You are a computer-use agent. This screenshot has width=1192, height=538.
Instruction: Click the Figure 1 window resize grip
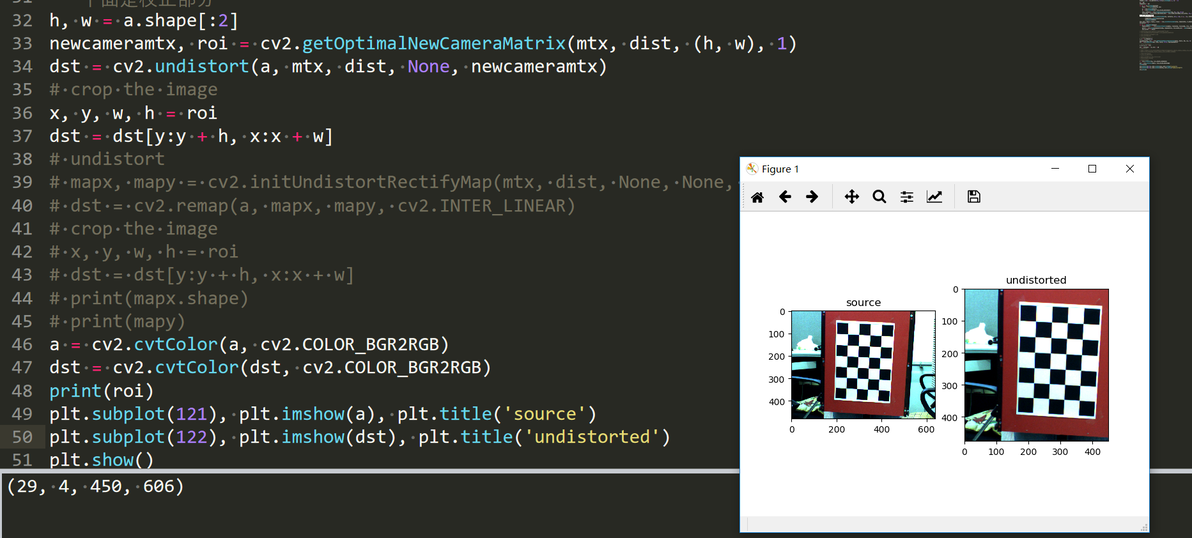[1143, 527]
